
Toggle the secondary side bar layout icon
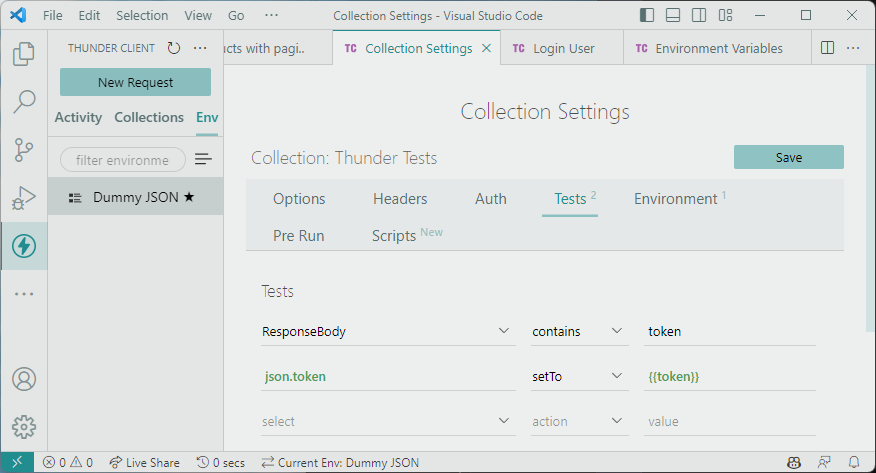click(x=698, y=15)
